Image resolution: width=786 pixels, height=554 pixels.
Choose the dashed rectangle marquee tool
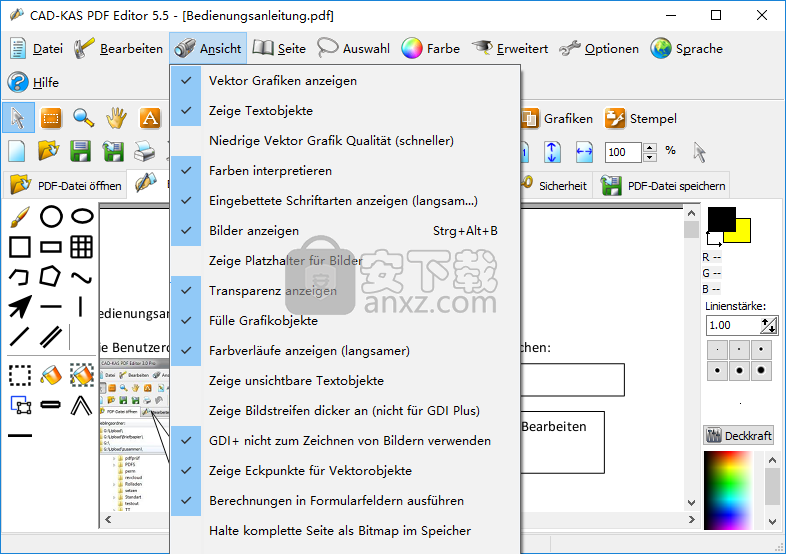coord(20,376)
